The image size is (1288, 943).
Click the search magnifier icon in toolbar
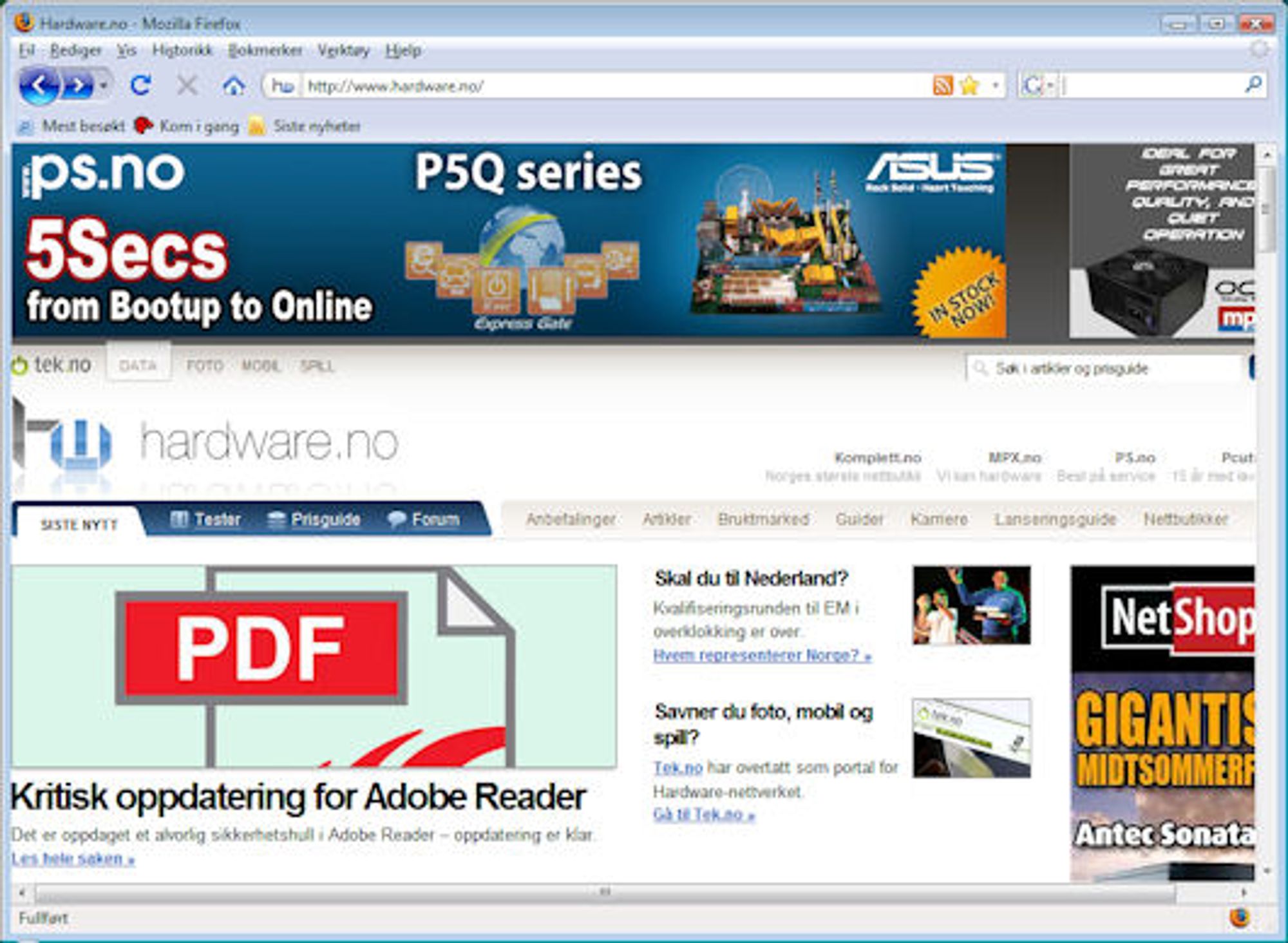[x=1253, y=85]
